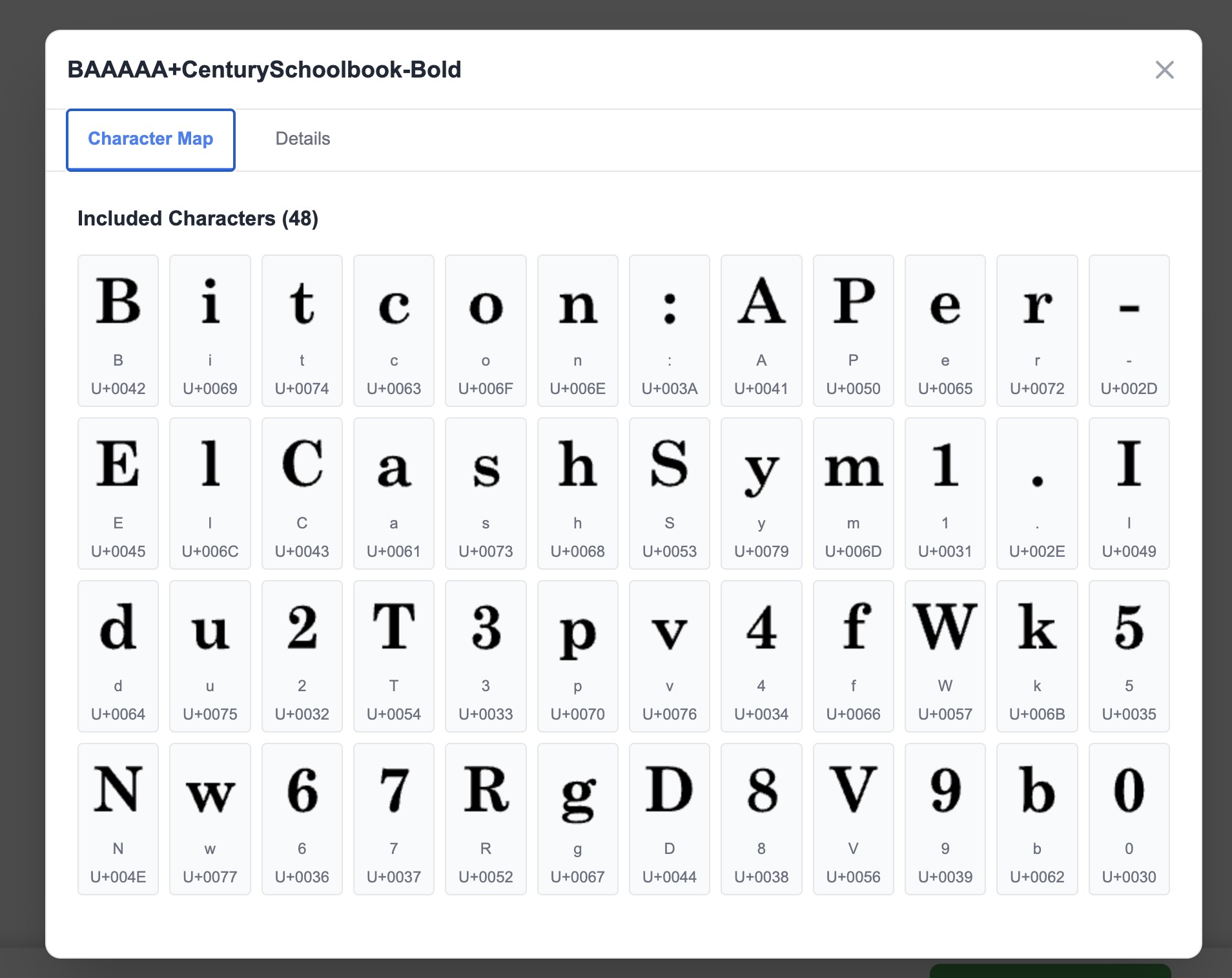Click the capital I tile U+0049
The image size is (1232, 978).
1129,493
